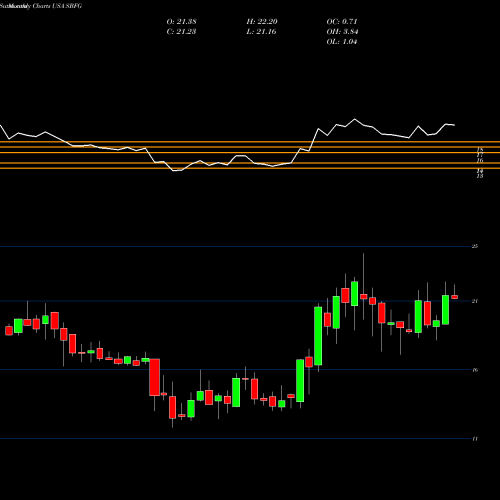Click the OC: 0.71 reading
500x500 pixels.
tap(342, 22)
